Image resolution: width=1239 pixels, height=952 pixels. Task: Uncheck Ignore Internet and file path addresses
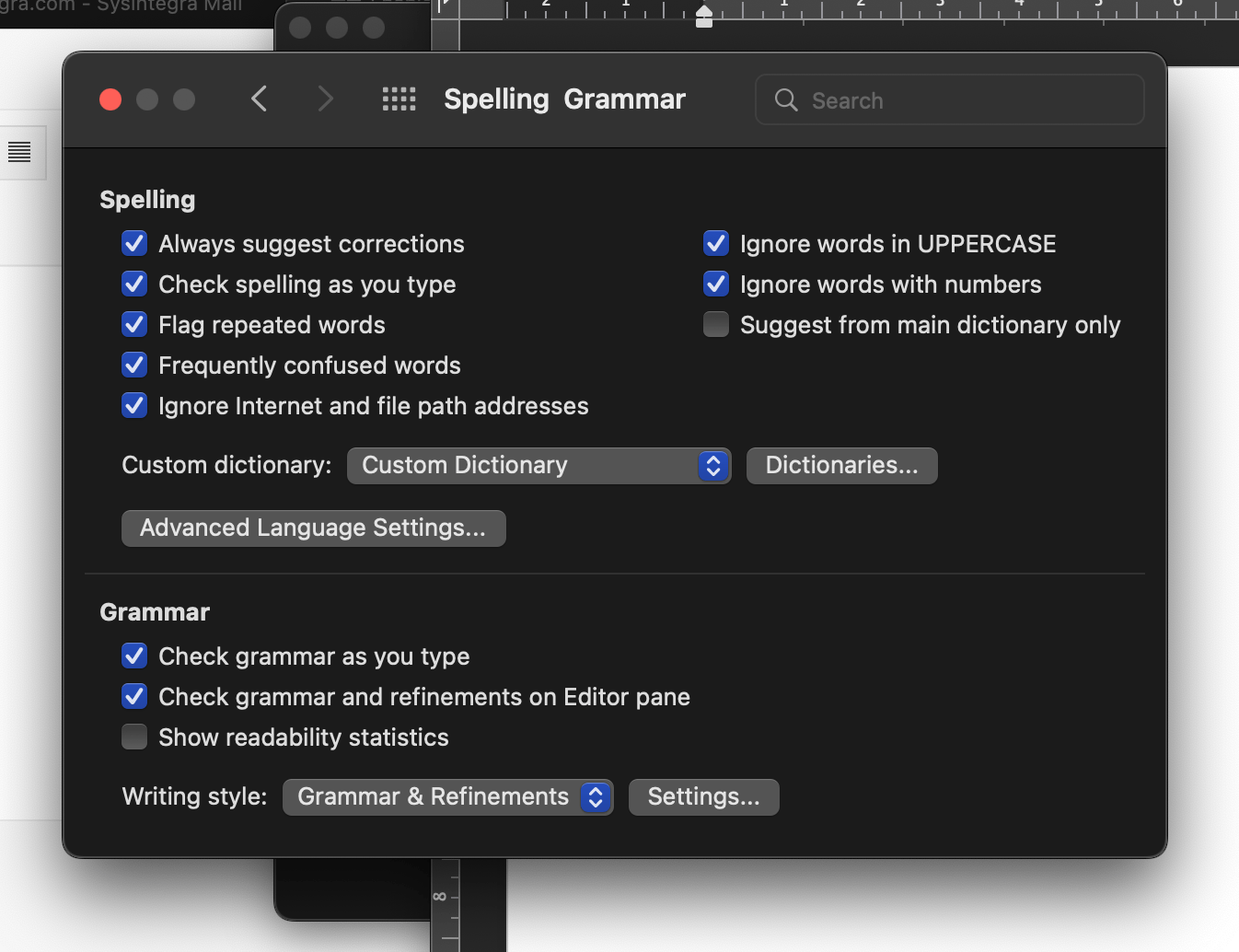(x=134, y=405)
